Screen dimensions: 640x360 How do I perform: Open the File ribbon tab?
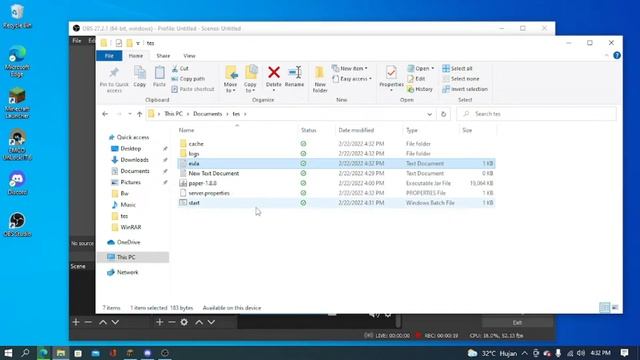109,56
